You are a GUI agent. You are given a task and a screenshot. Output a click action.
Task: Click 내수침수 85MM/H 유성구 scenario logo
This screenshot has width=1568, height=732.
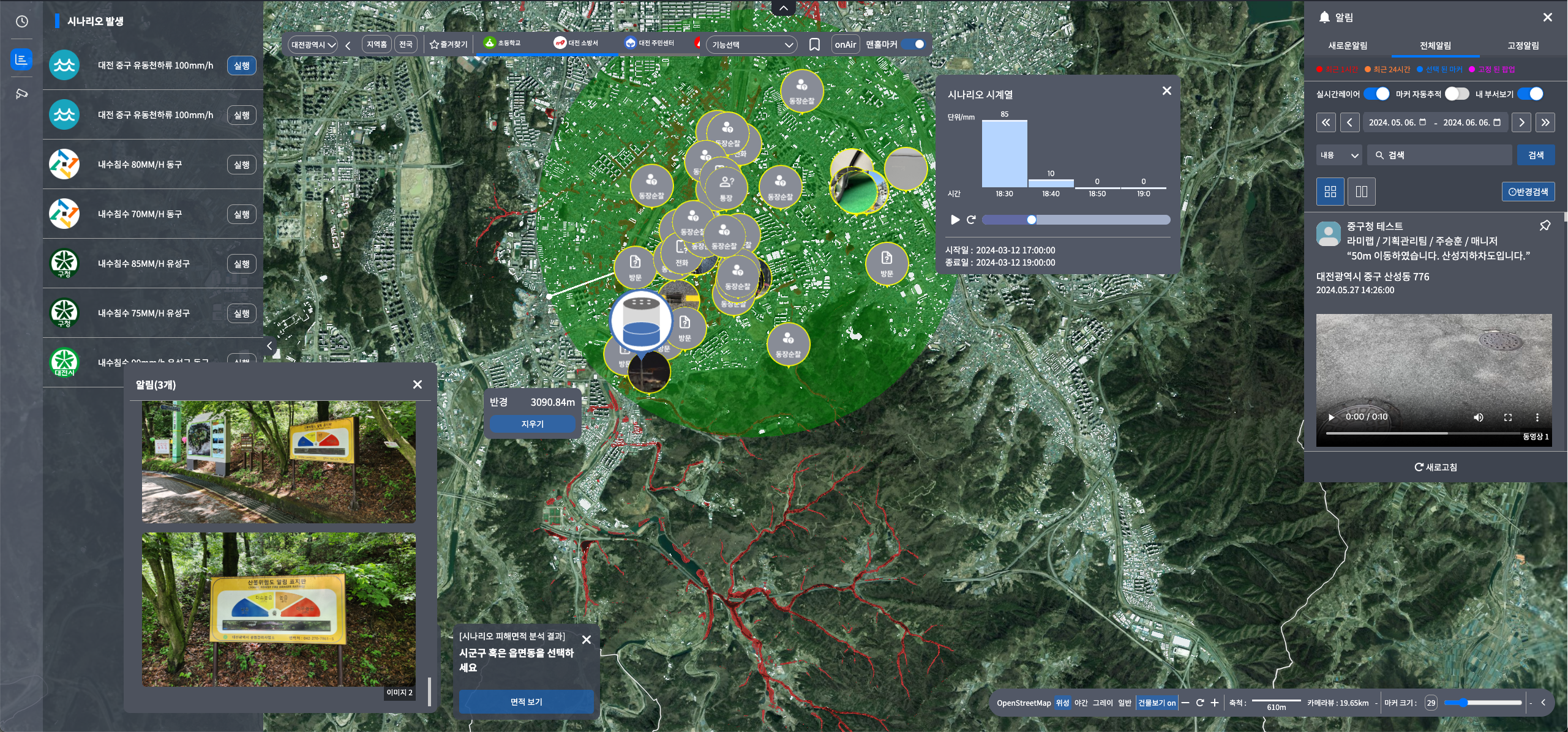tap(64, 264)
